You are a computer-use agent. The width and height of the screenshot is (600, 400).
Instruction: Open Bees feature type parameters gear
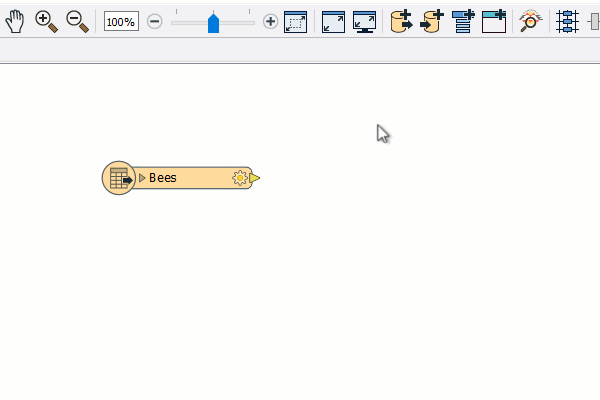(x=240, y=178)
